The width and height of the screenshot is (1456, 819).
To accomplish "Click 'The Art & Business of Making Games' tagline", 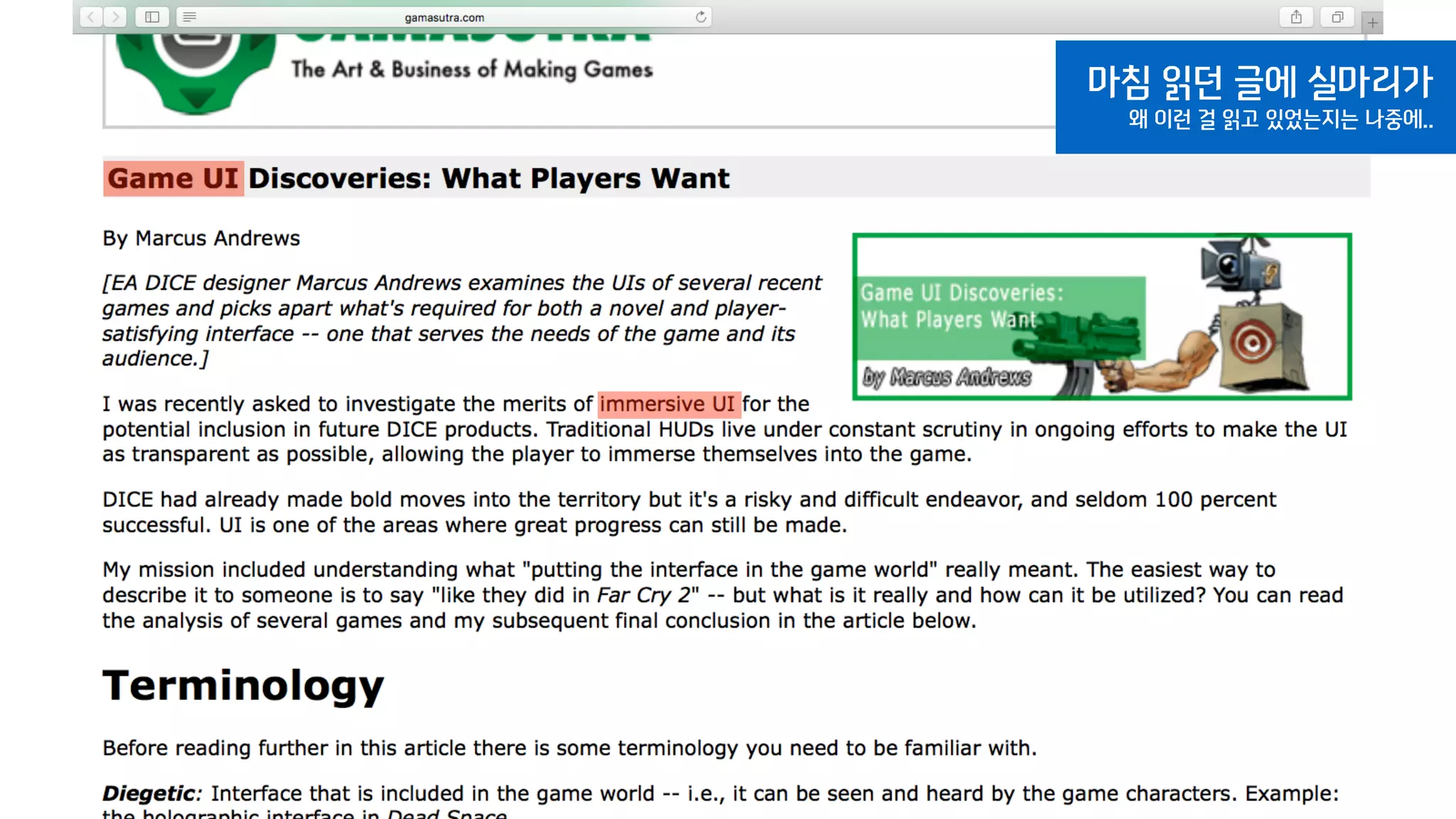I will (x=472, y=70).
